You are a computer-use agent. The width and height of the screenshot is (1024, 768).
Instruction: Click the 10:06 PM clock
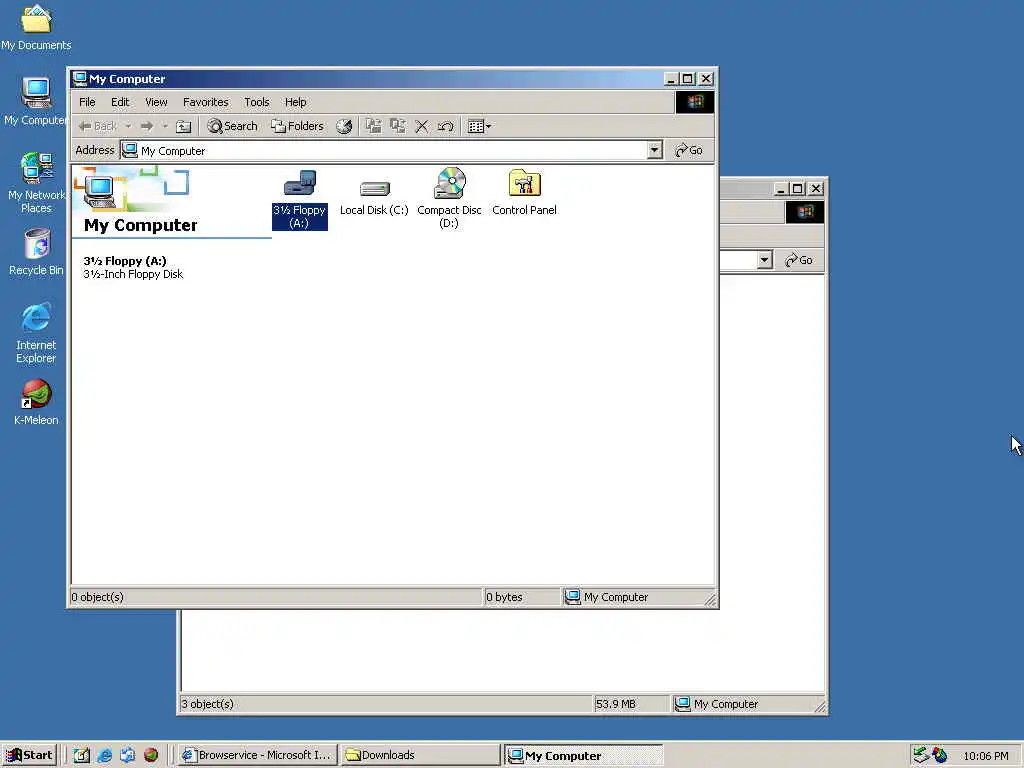[985, 756]
